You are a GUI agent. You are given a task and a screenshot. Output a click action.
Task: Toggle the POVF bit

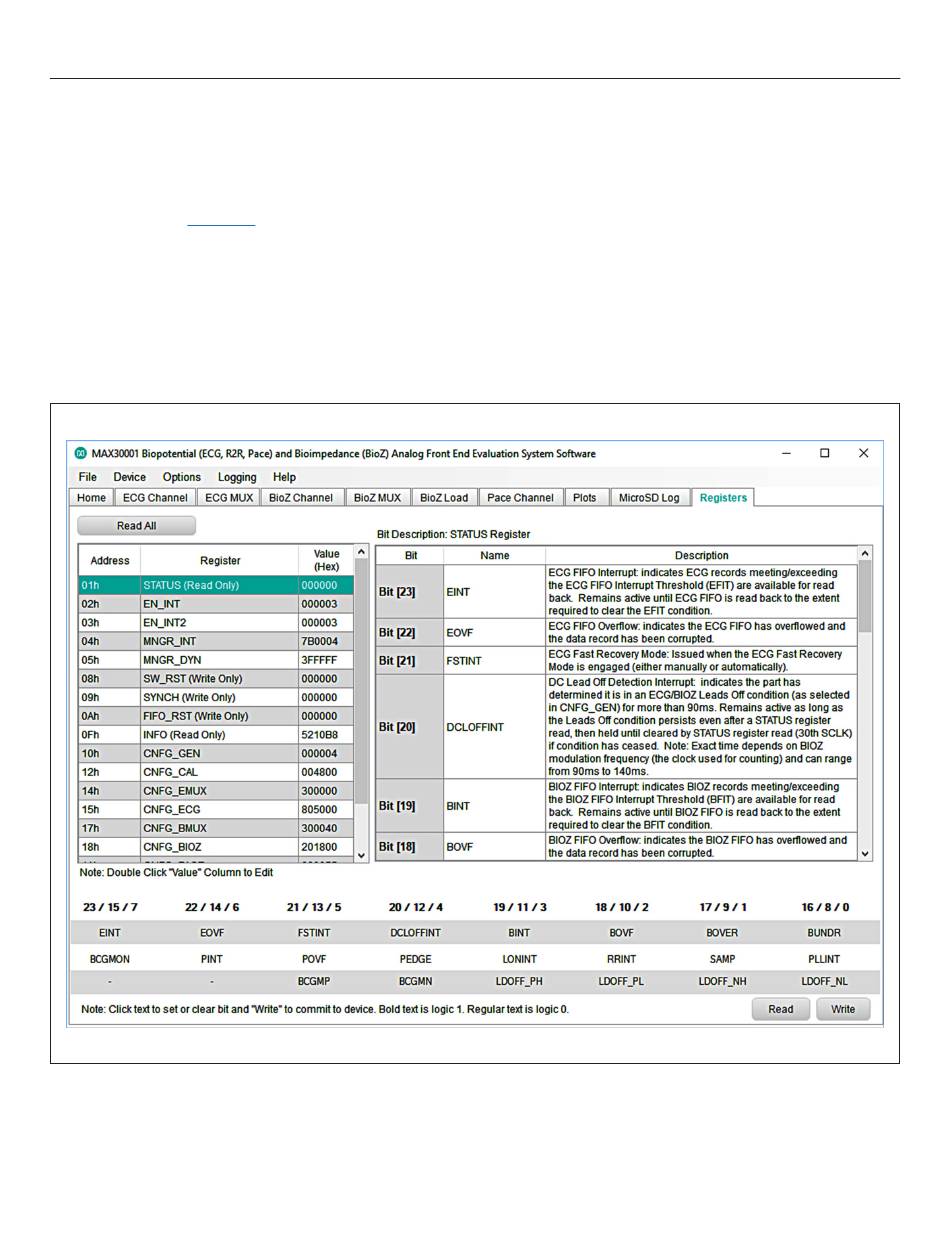click(314, 959)
